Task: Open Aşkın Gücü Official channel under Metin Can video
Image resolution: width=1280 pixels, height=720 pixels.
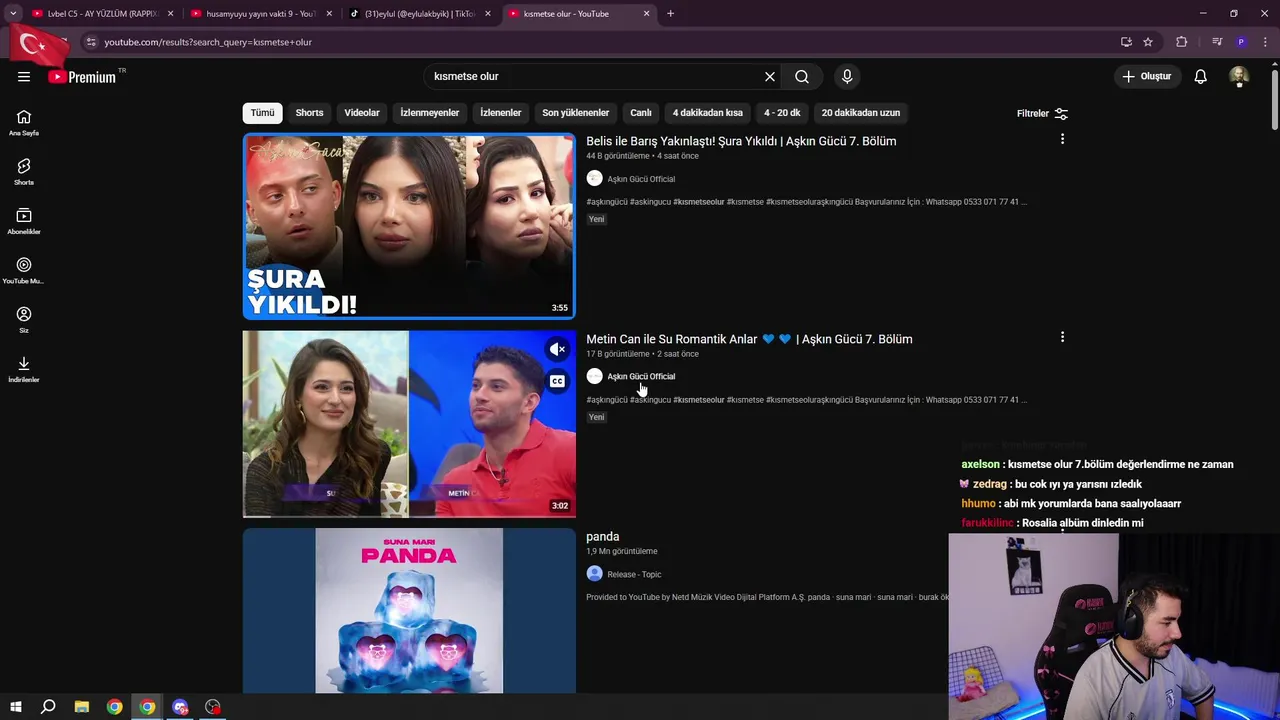Action: pyautogui.click(x=641, y=377)
